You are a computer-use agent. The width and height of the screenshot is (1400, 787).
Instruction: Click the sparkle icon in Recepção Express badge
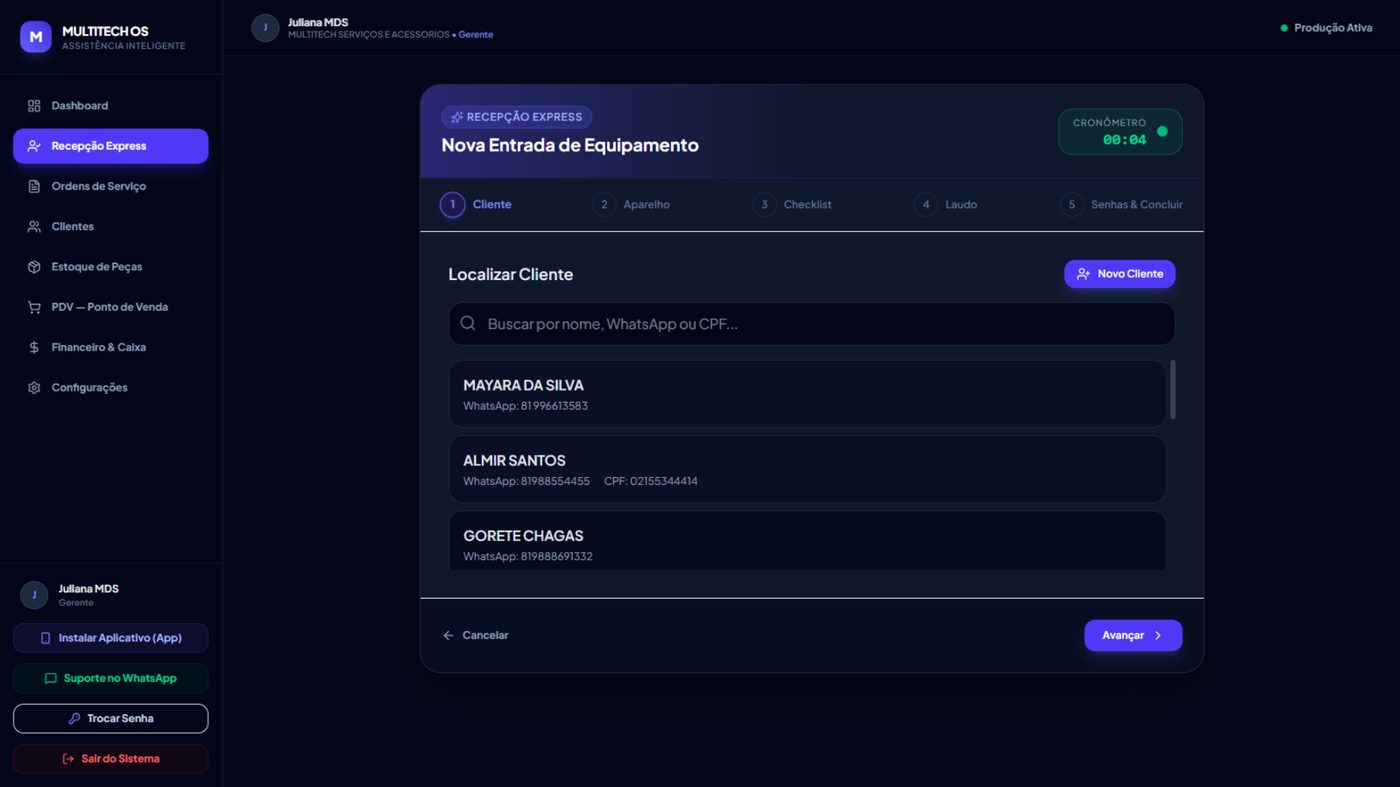[457, 117]
